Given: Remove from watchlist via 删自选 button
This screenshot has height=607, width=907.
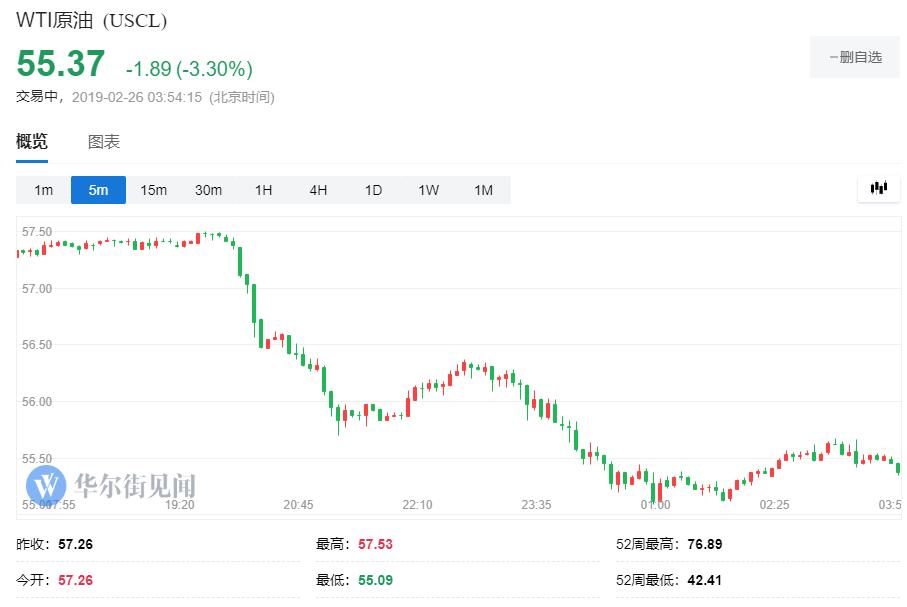Looking at the screenshot, I should point(855,57).
